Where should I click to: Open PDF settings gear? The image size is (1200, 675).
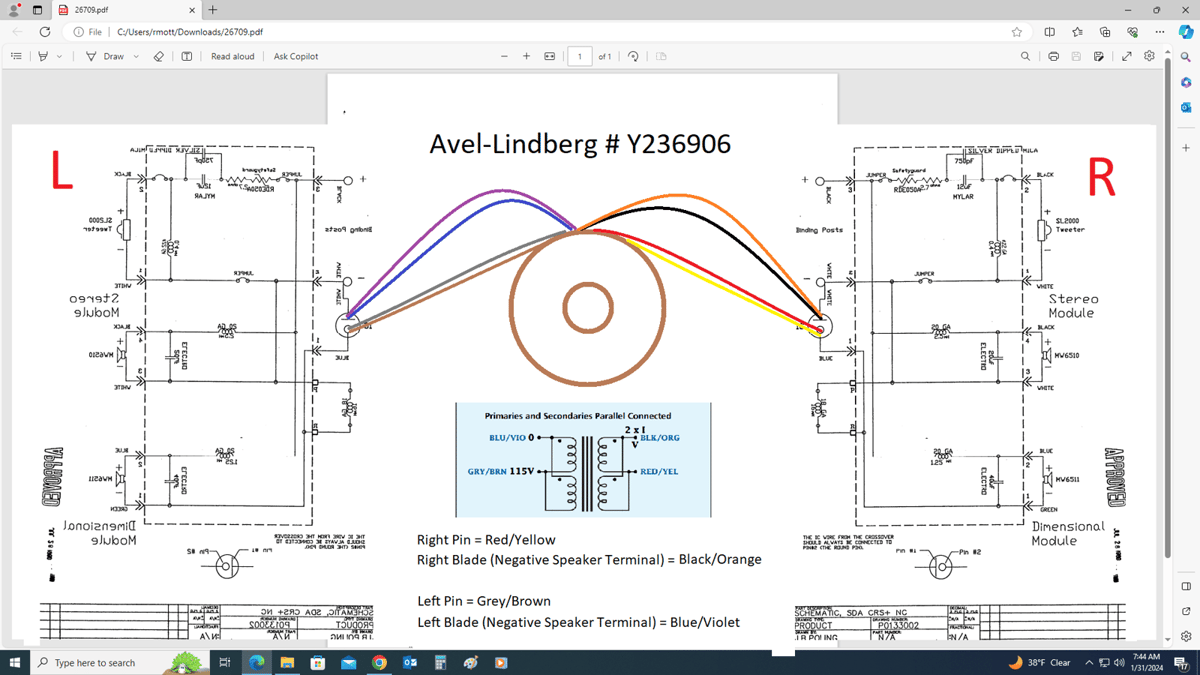[1150, 57]
